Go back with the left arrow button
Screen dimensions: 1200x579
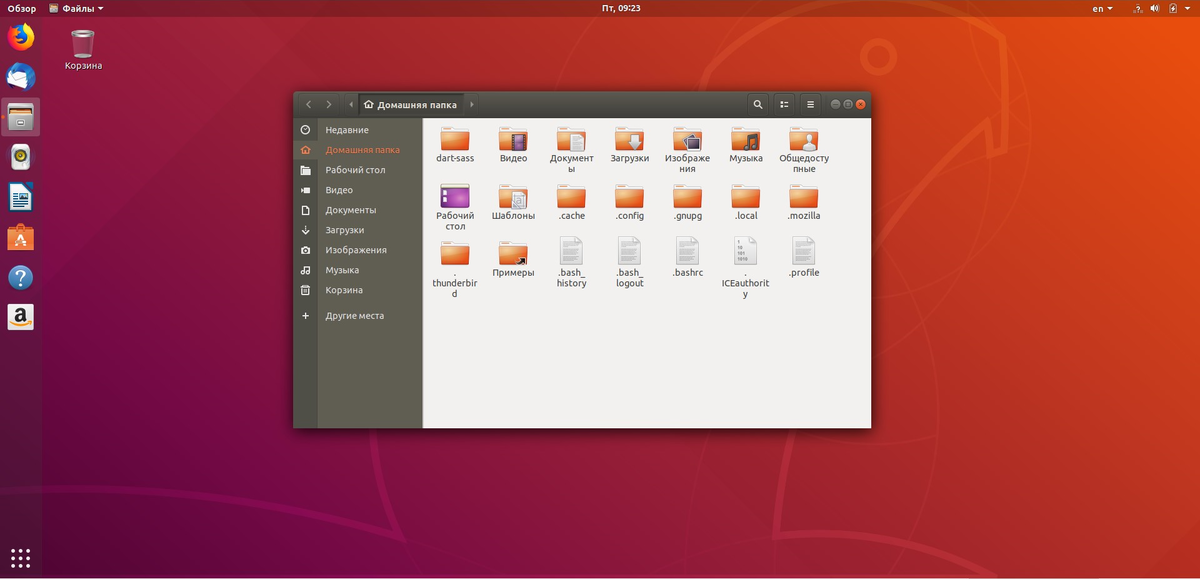tap(308, 104)
